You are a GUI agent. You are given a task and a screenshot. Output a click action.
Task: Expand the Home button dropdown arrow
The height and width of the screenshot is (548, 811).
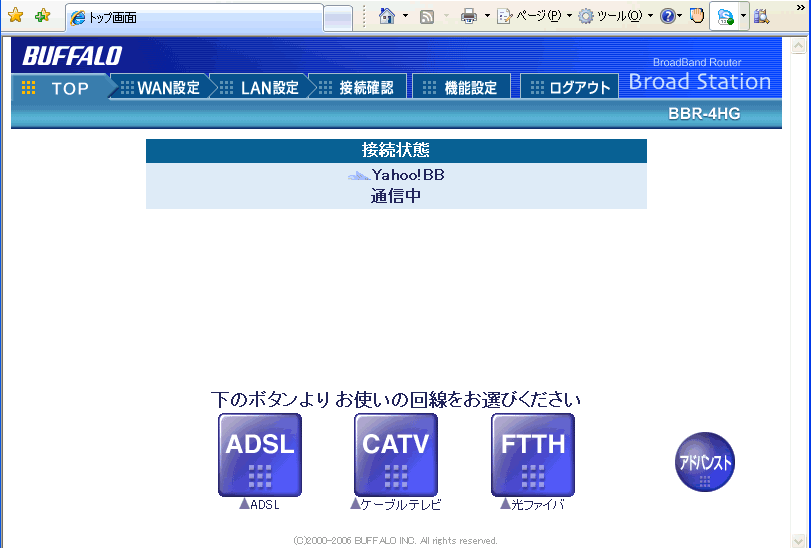(406, 16)
